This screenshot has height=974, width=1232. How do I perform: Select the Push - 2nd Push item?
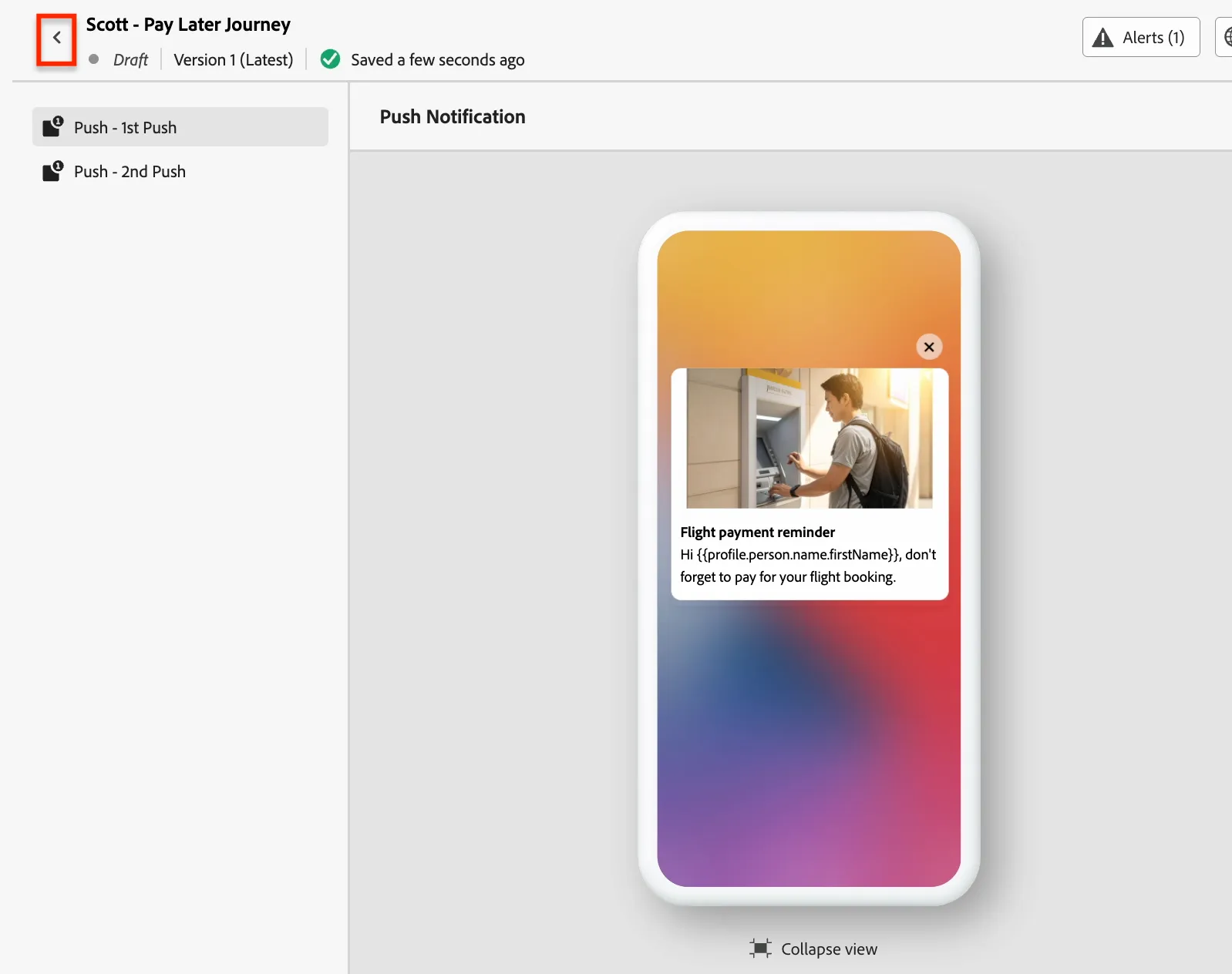tap(180, 171)
